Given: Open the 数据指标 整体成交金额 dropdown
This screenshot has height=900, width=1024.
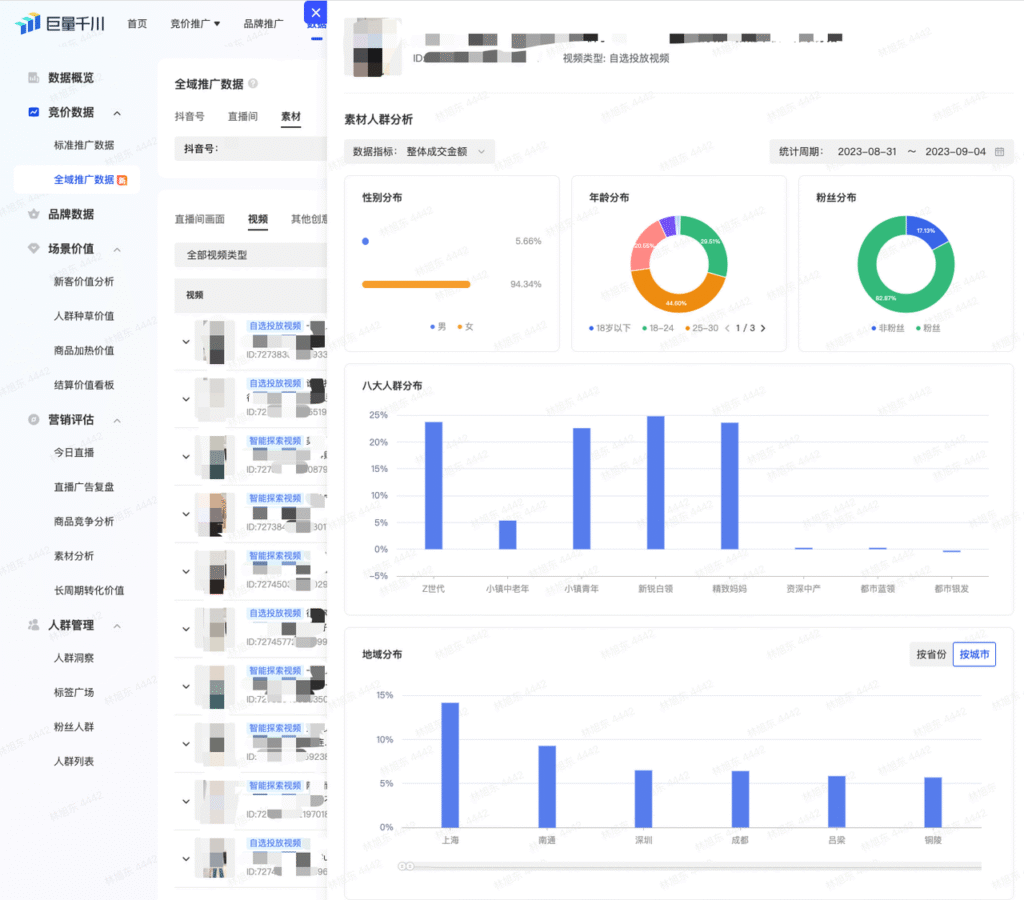Looking at the screenshot, I should 419,151.
